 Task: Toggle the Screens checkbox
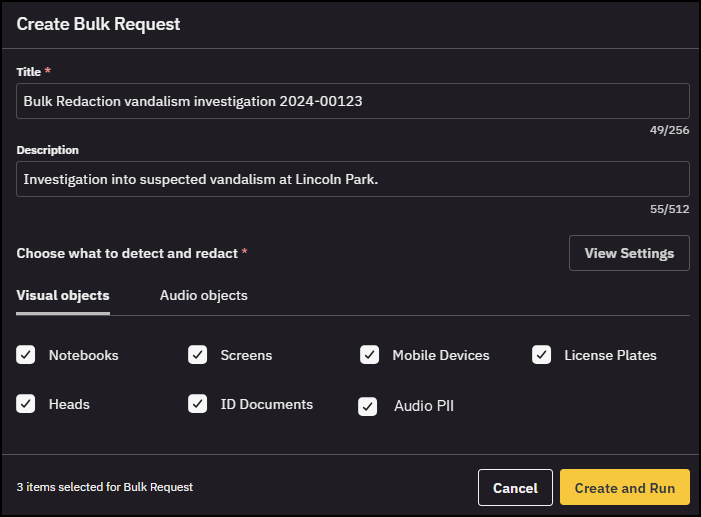pos(198,355)
